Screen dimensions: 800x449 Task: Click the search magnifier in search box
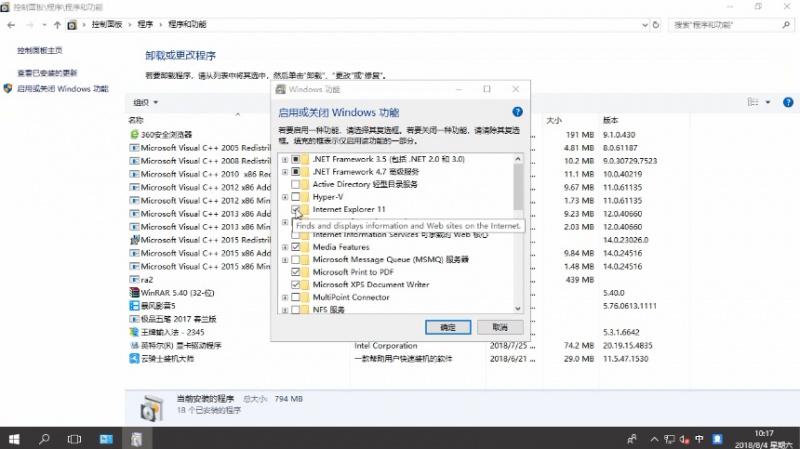(x=786, y=24)
